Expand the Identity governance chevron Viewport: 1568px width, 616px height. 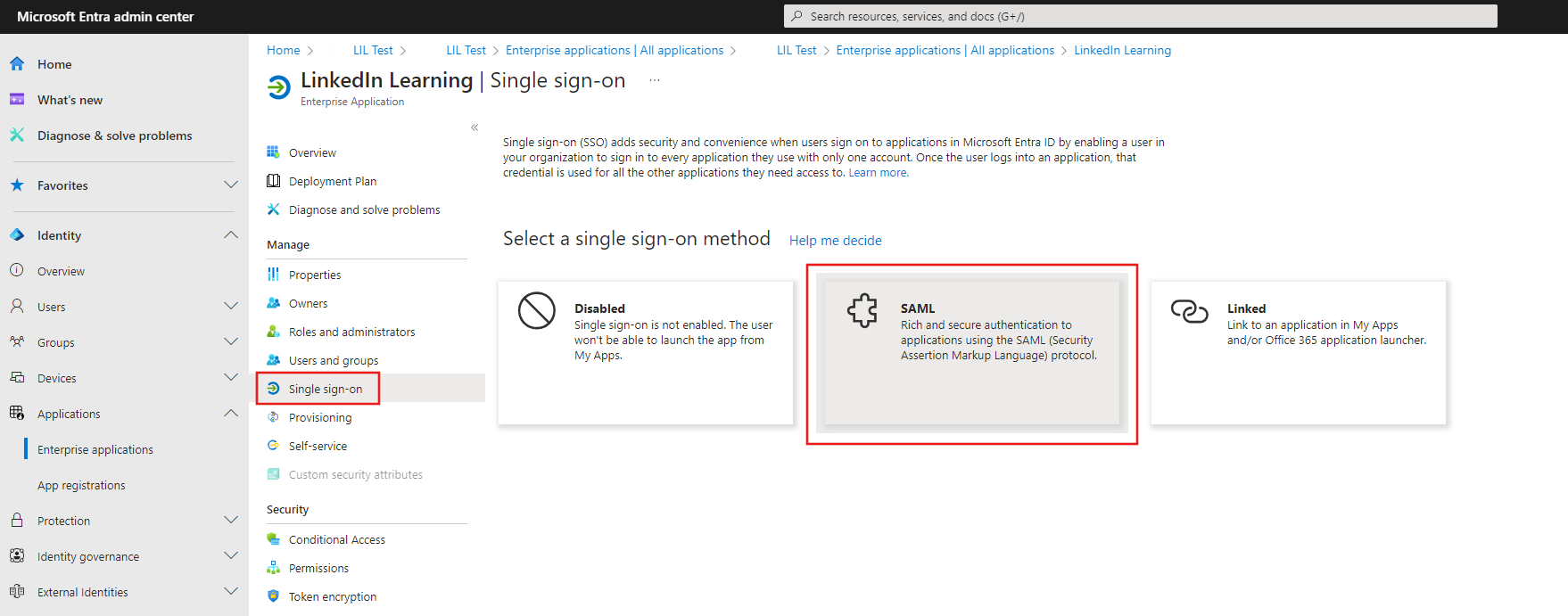click(x=231, y=555)
